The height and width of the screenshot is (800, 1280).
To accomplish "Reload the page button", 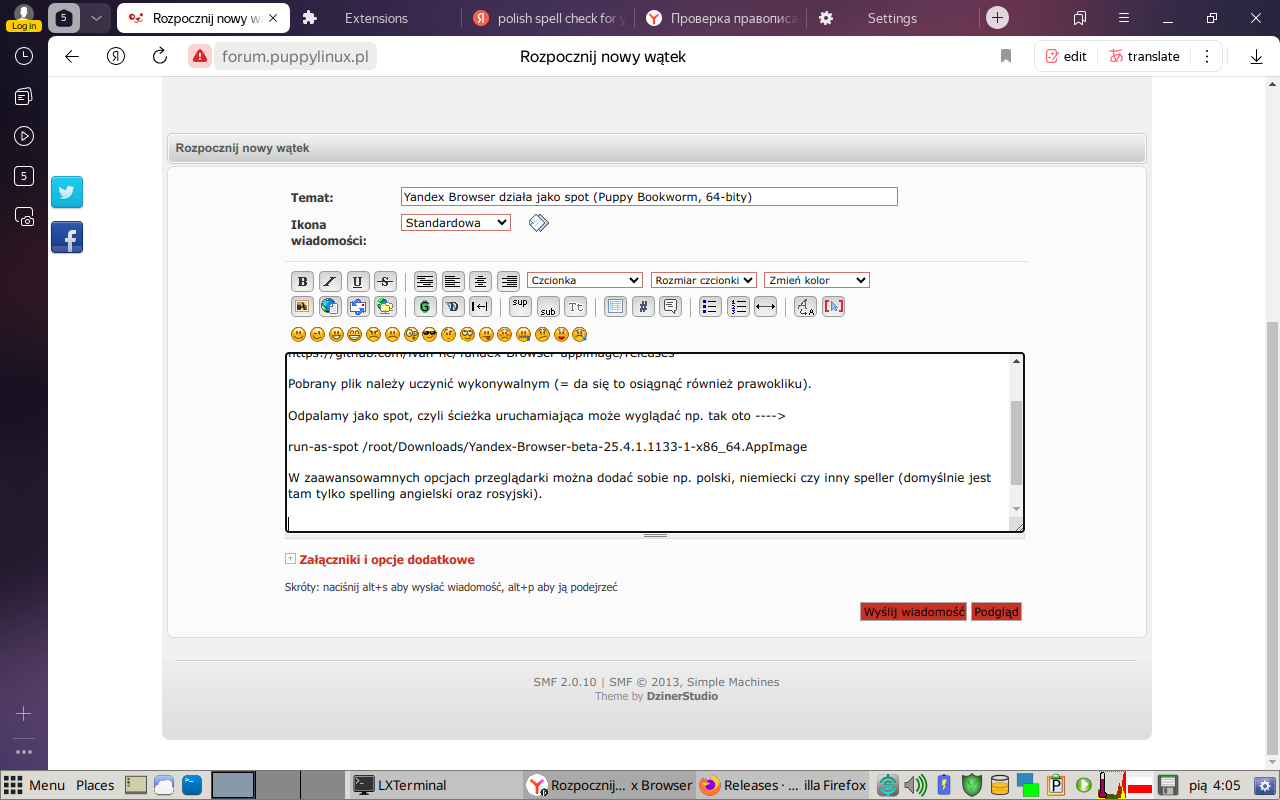I will click(x=159, y=57).
